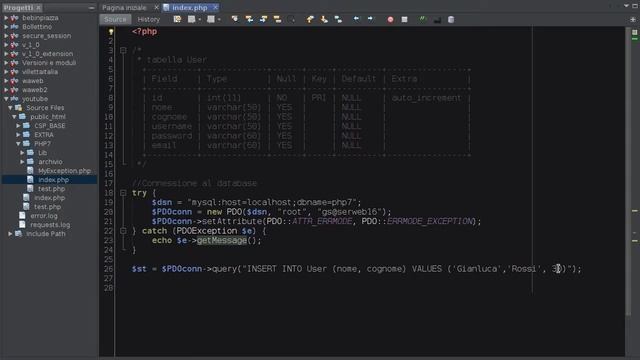640x360 pixels.
Task: Toggle Highlight Search icon in editor toolbar
Action: pyautogui.click(x=277, y=19)
